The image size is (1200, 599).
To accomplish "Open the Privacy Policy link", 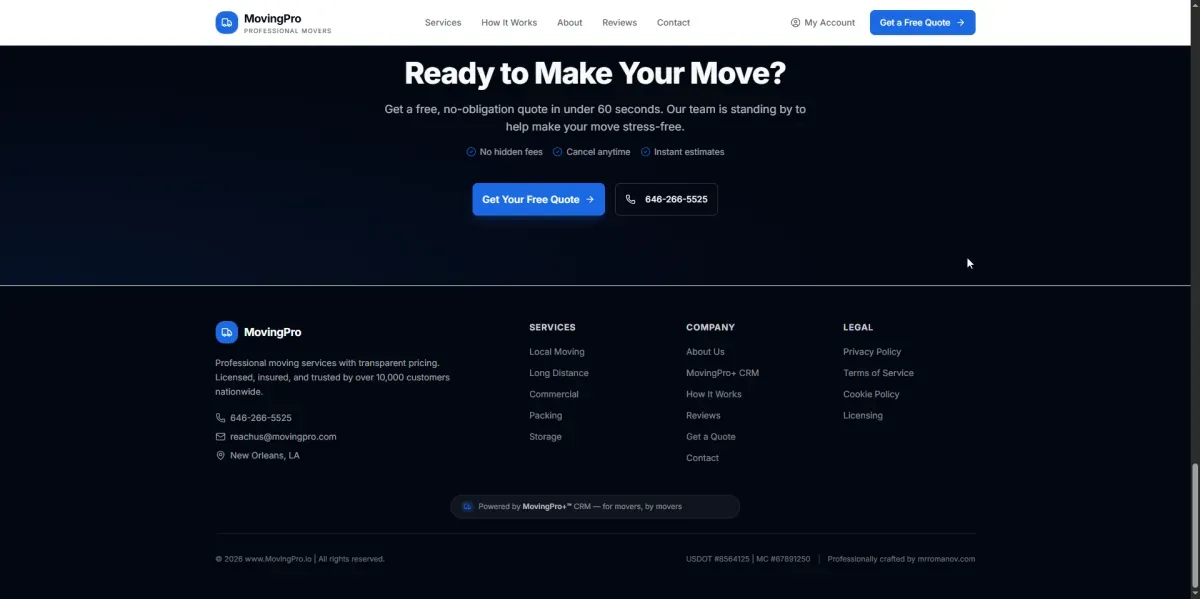I will 872,352.
